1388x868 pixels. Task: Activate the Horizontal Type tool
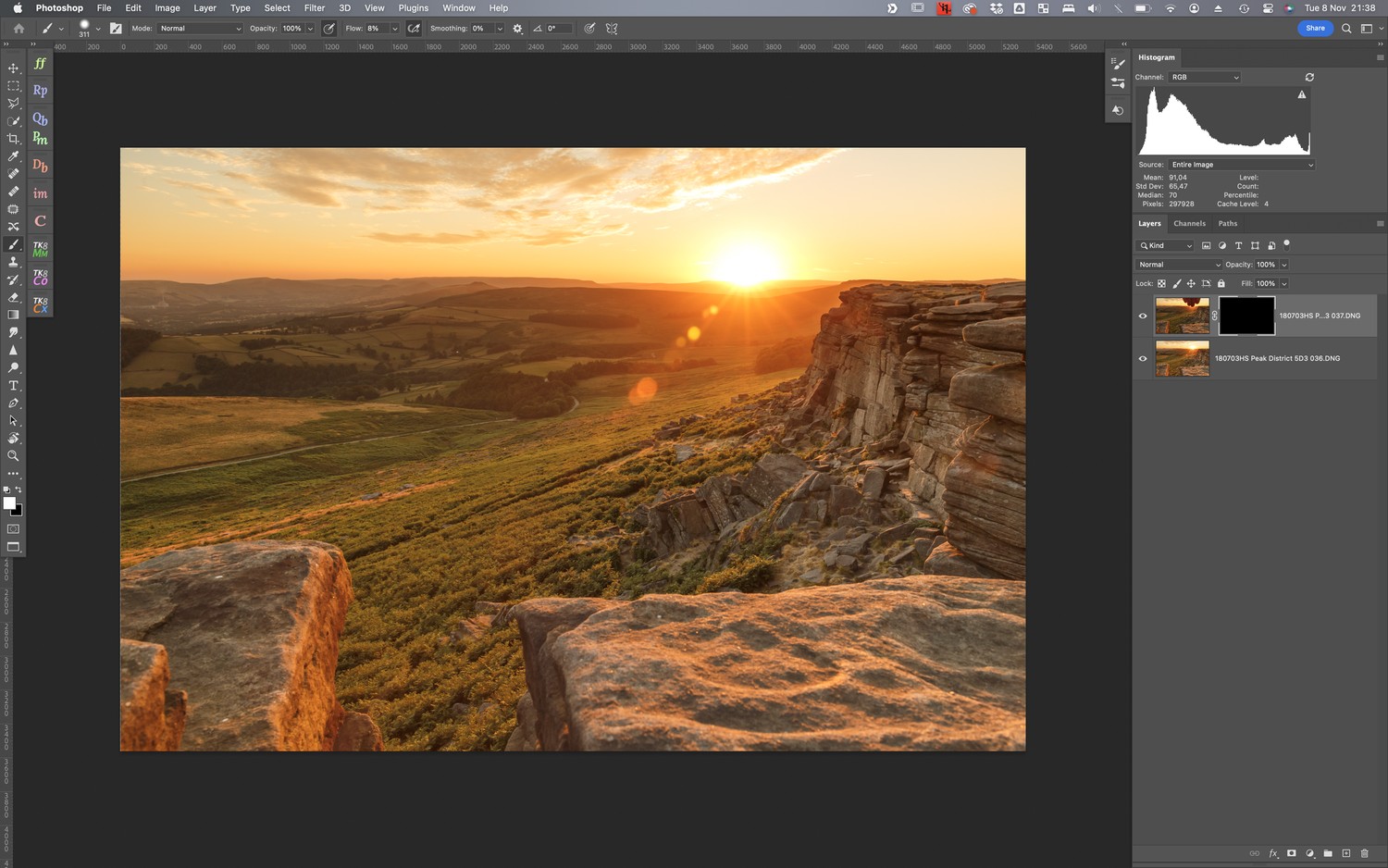coord(13,386)
